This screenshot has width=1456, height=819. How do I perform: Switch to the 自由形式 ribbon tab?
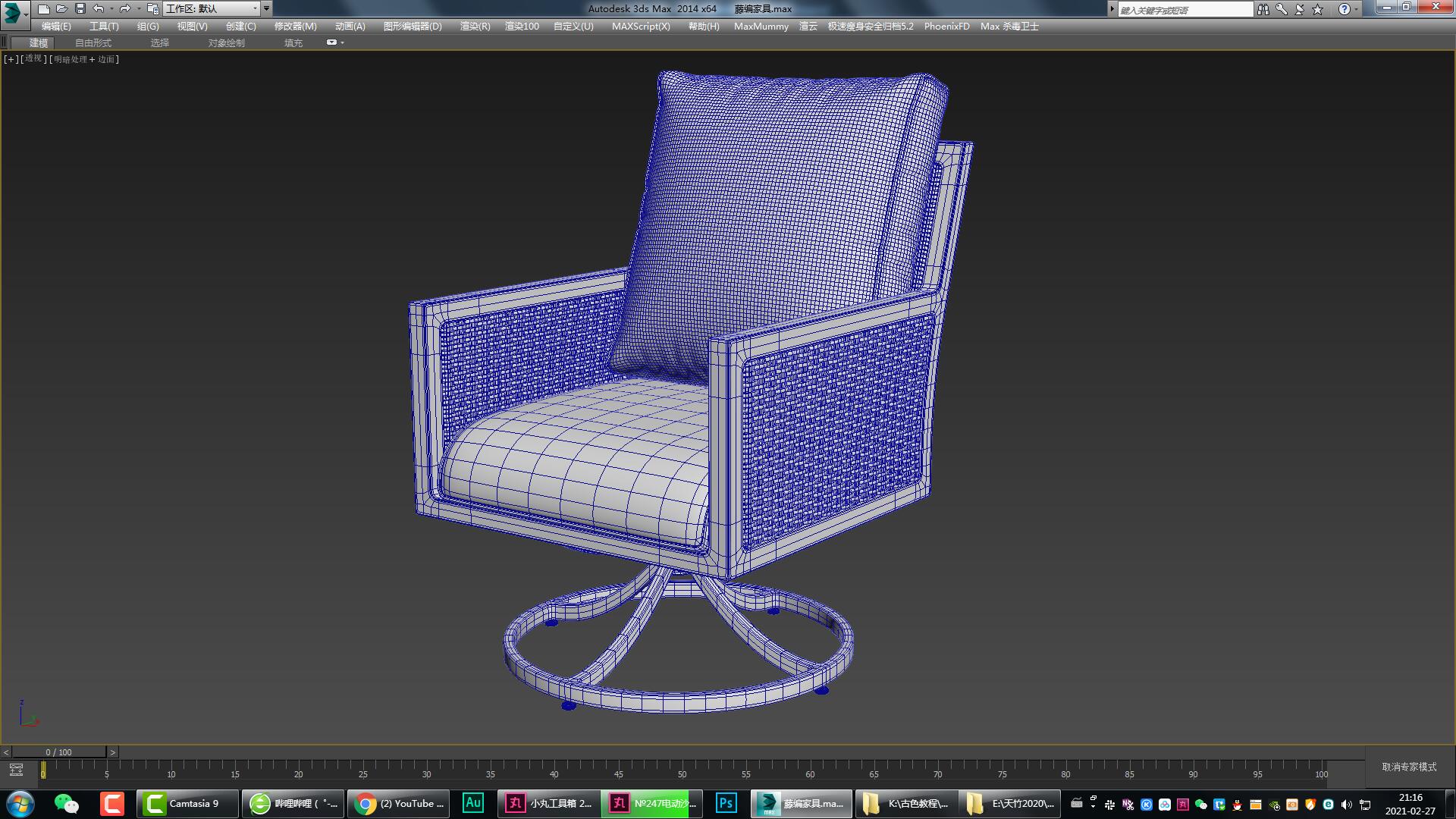click(93, 42)
